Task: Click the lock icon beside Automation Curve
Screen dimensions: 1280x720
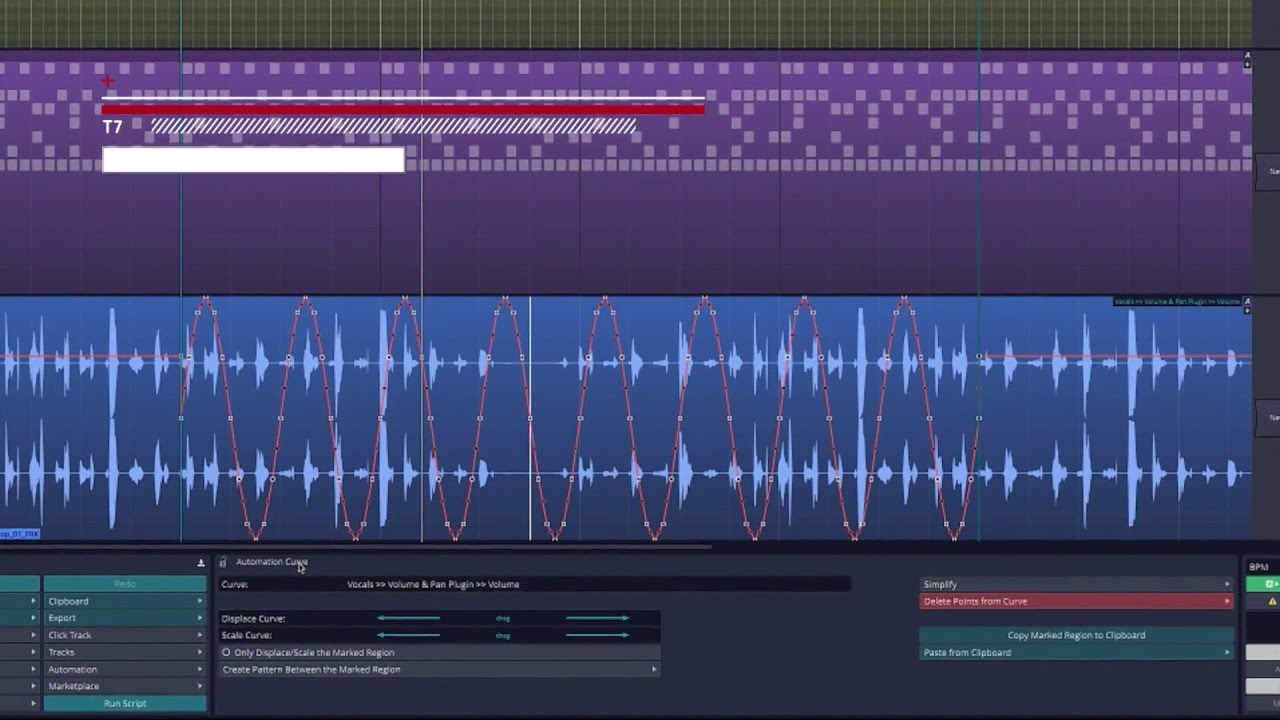Action: 223,562
